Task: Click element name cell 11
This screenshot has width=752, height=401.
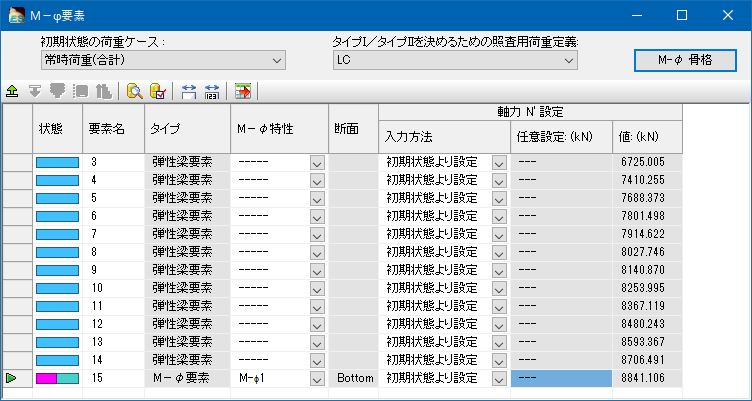Action: point(114,307)
